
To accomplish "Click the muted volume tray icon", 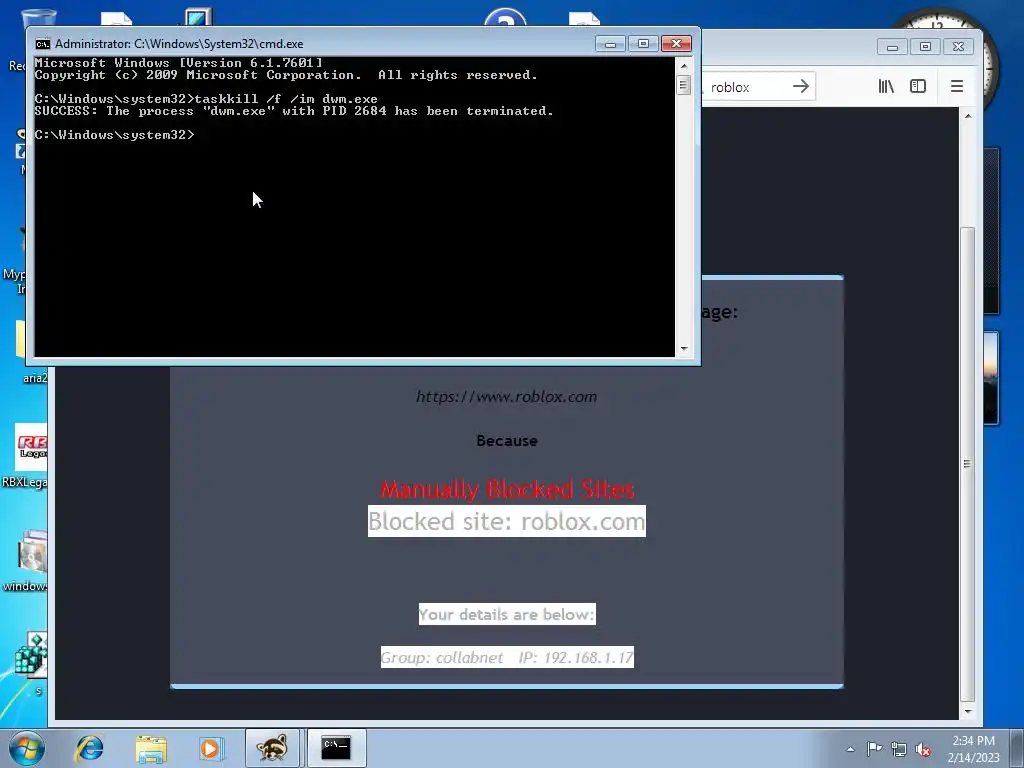I will [923, 749].
